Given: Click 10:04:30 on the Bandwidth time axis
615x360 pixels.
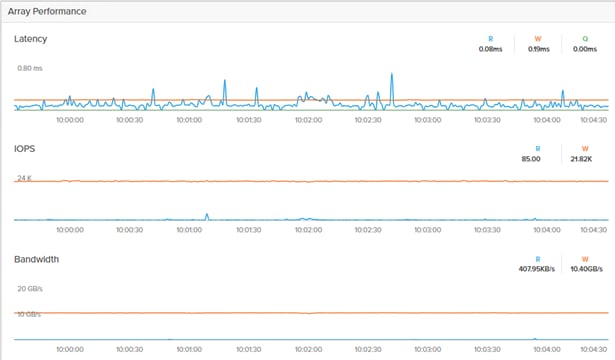Looking at the screenshot, I should point(593,349).
